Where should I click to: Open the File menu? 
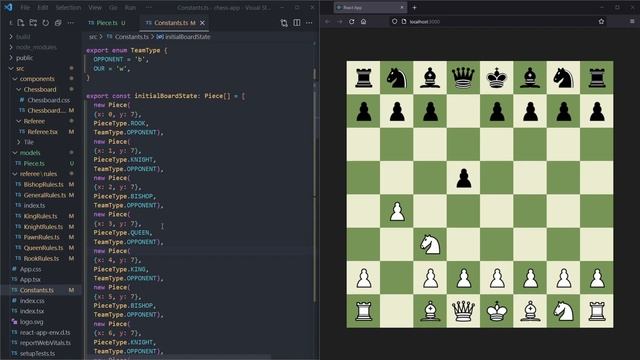click(x=25, y=7)
